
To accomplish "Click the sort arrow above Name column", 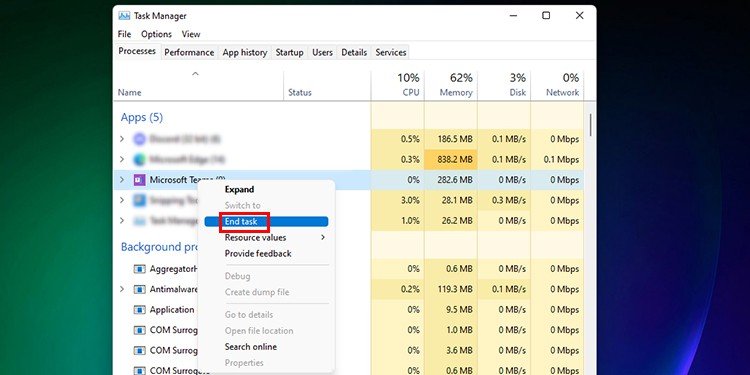I will (x=195, y=74).
